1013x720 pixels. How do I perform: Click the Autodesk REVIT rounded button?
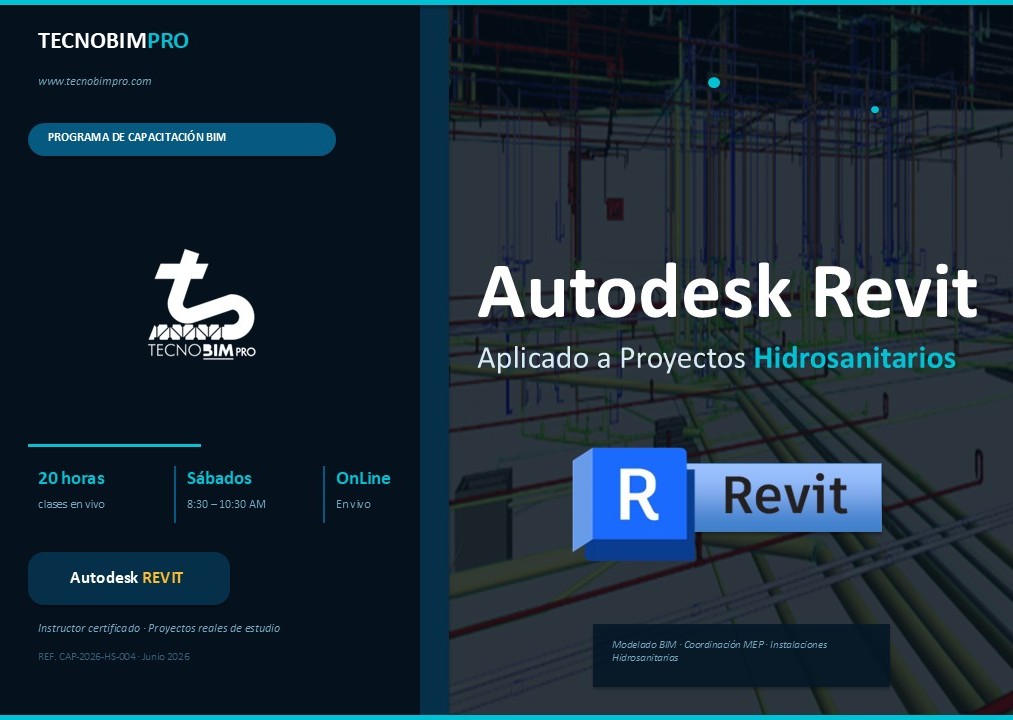pos(129,578)
